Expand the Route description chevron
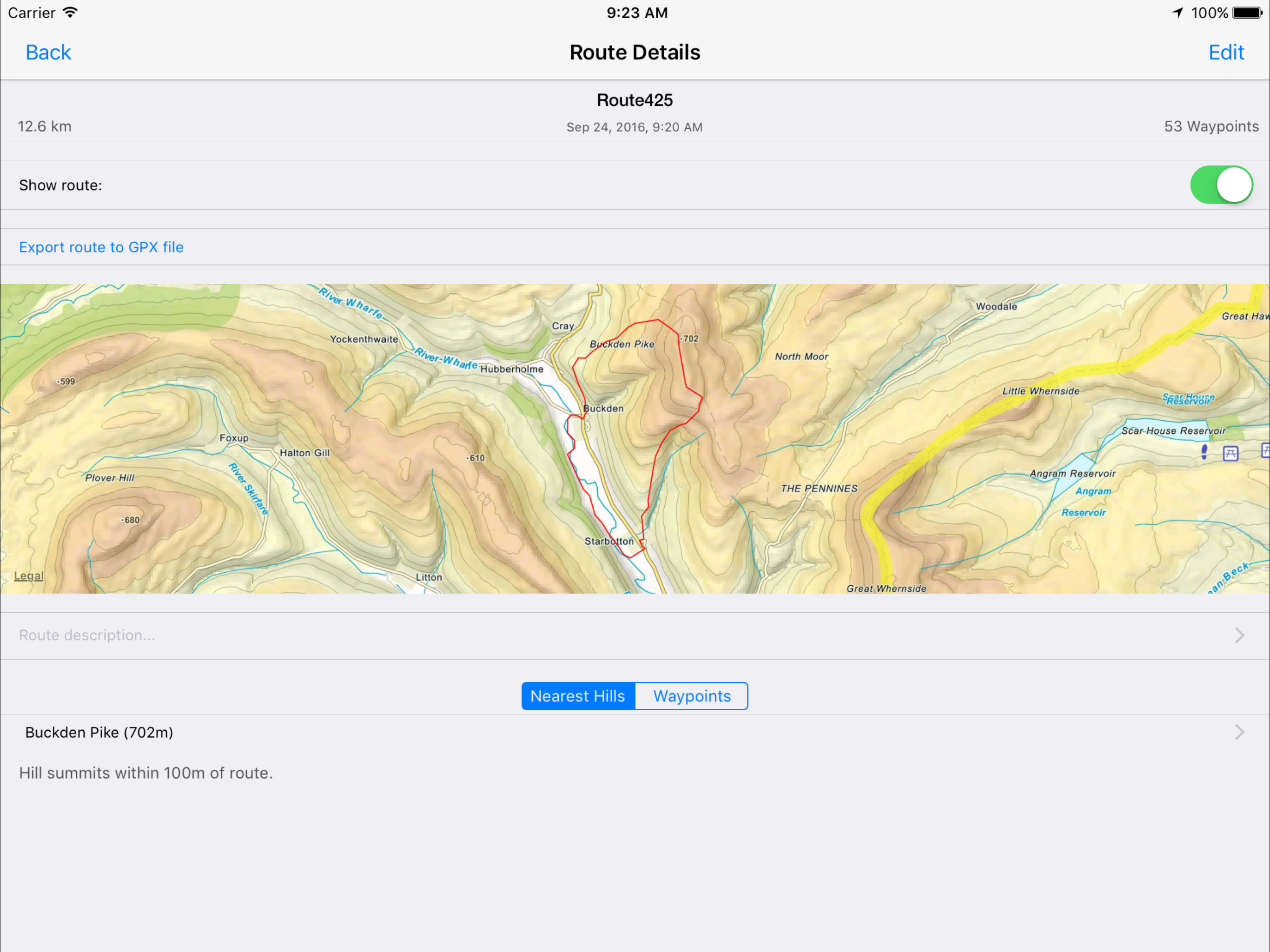 pos(1240,635)
